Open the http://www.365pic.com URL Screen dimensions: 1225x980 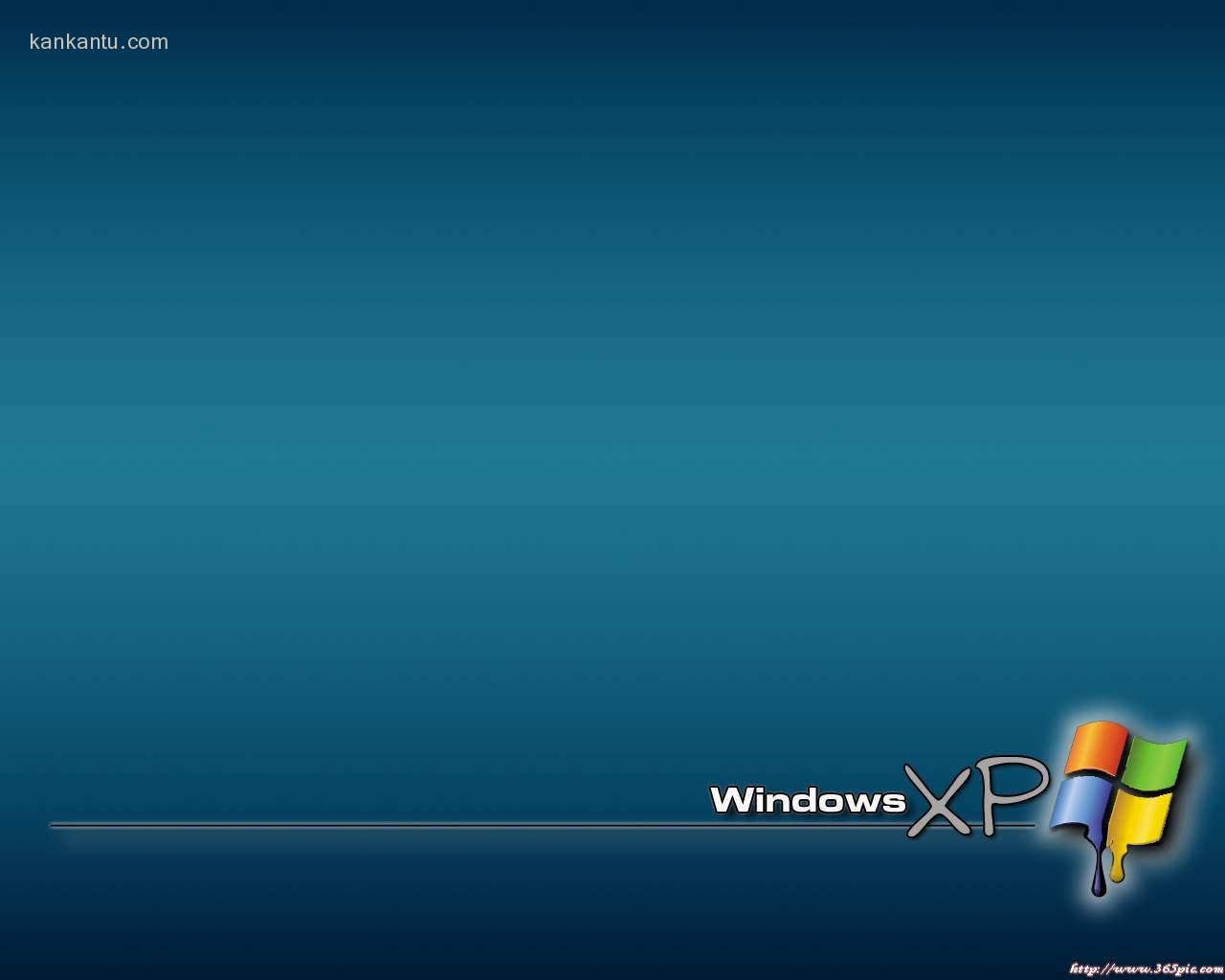pyautogui.click(x=1146, y=969)
